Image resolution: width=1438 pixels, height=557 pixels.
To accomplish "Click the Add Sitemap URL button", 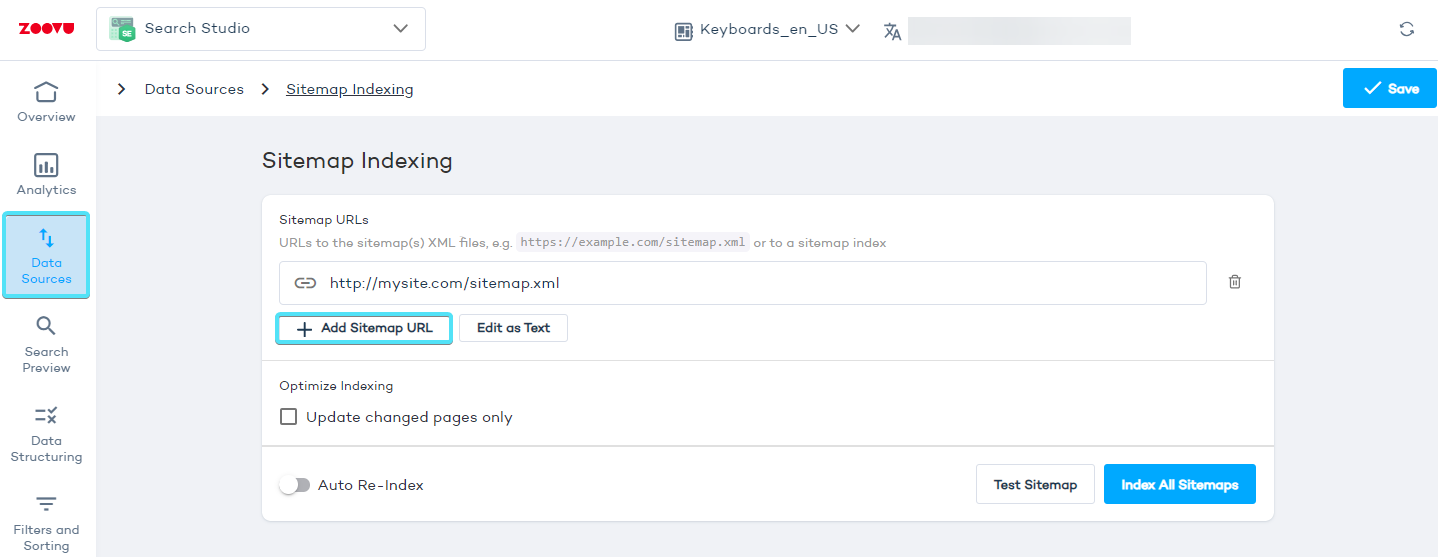I will pyautogui.click(x=364, y=328).
